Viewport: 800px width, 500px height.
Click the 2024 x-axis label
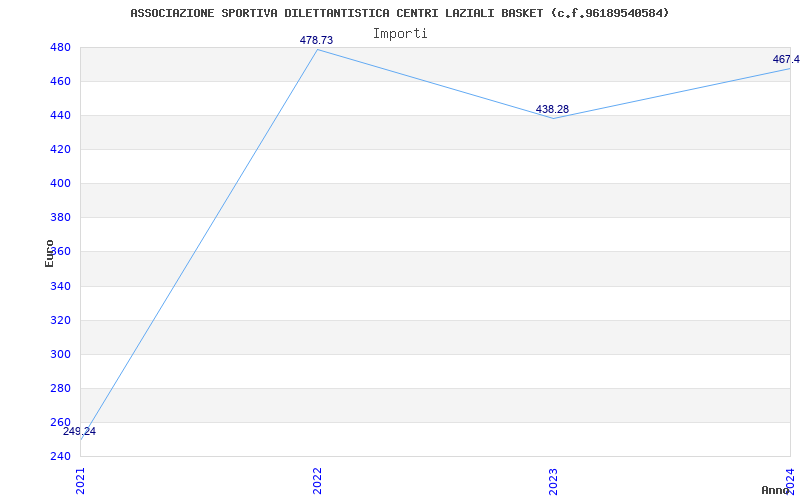790,481
